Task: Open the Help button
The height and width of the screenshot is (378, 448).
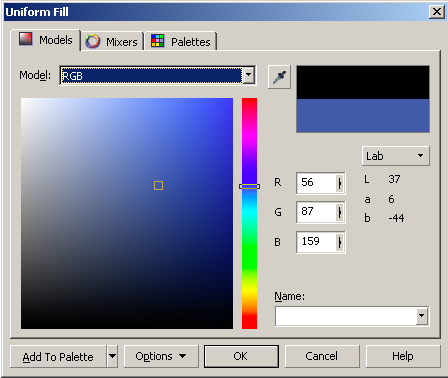Action: (x=403, y=356)
